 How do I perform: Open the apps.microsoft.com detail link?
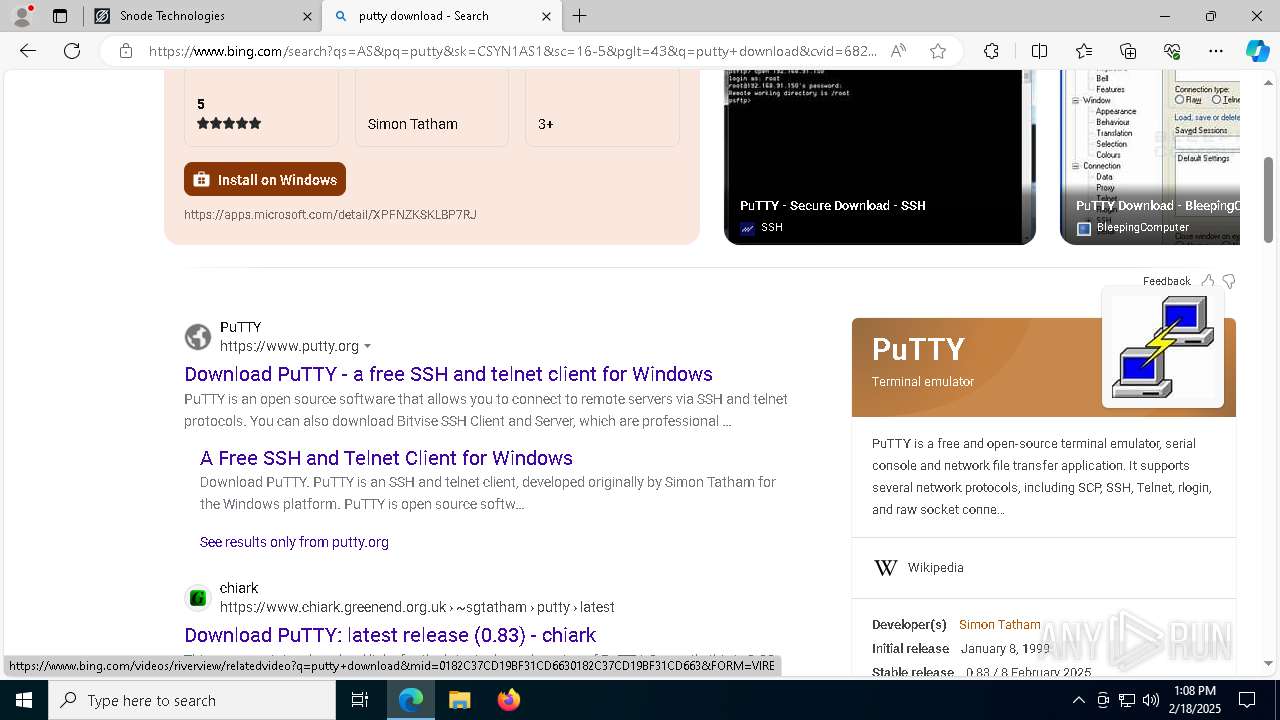(330, 214)
